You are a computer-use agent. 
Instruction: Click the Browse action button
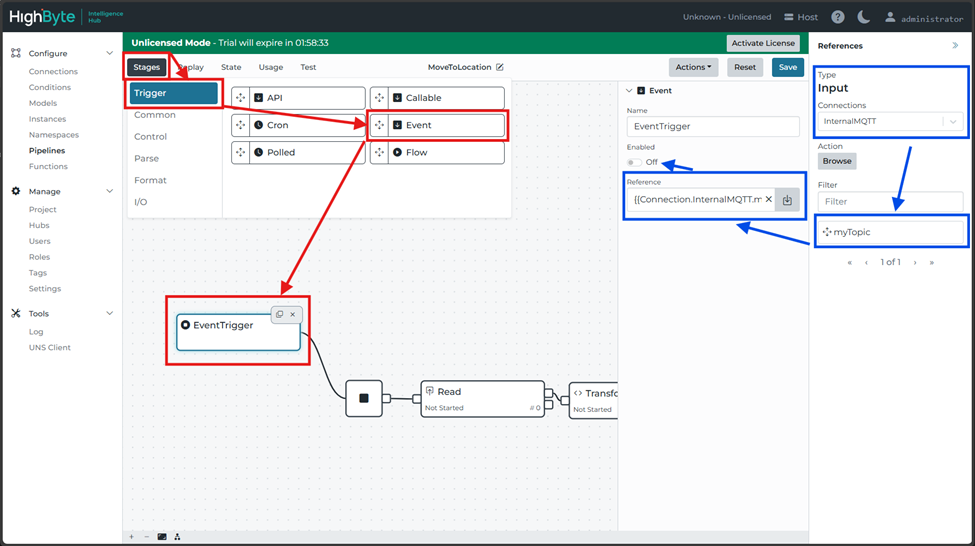coord(837,161)
